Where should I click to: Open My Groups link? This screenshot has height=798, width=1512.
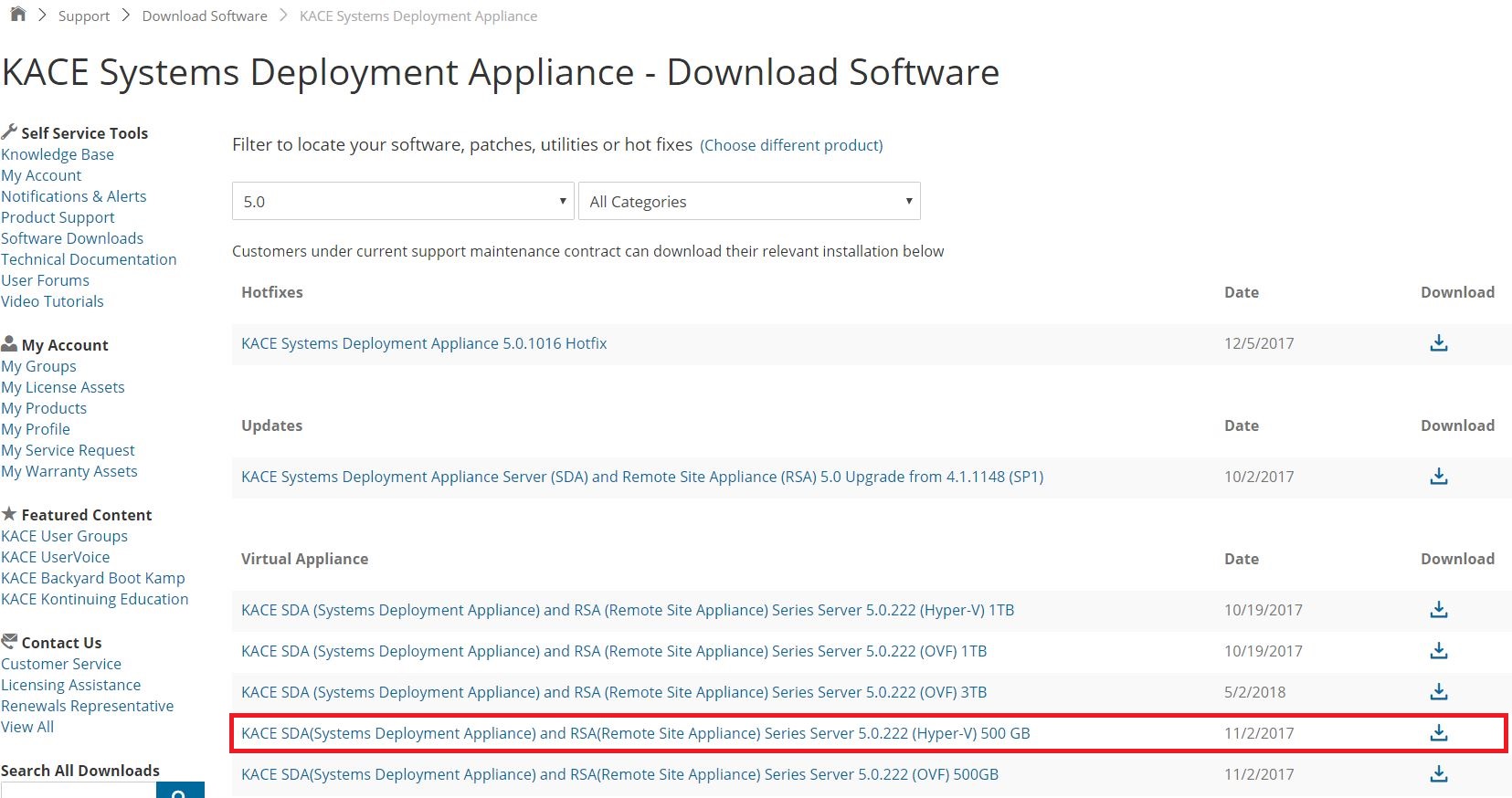pyautogui.click(x=38, y=366)
